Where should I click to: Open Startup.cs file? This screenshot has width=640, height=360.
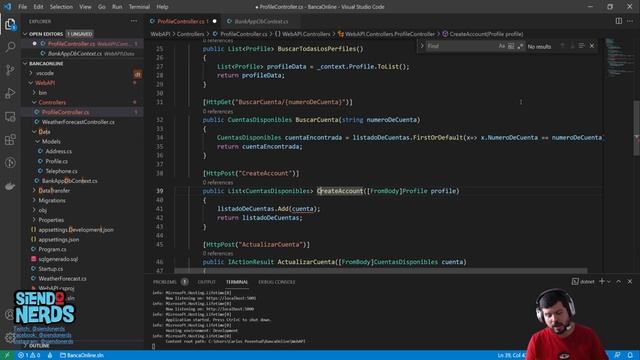click(x=51, y=269)
